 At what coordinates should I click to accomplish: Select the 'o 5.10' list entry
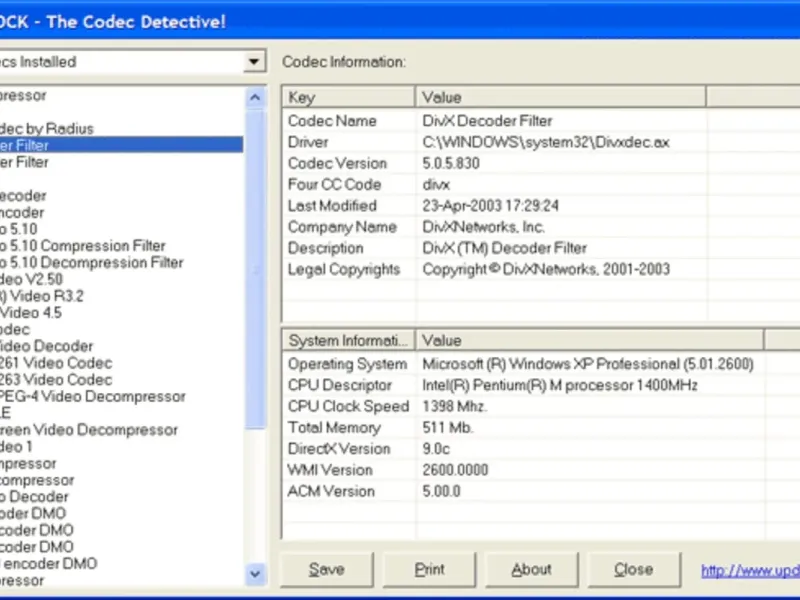pyautogui.click(x=19, y=229)
